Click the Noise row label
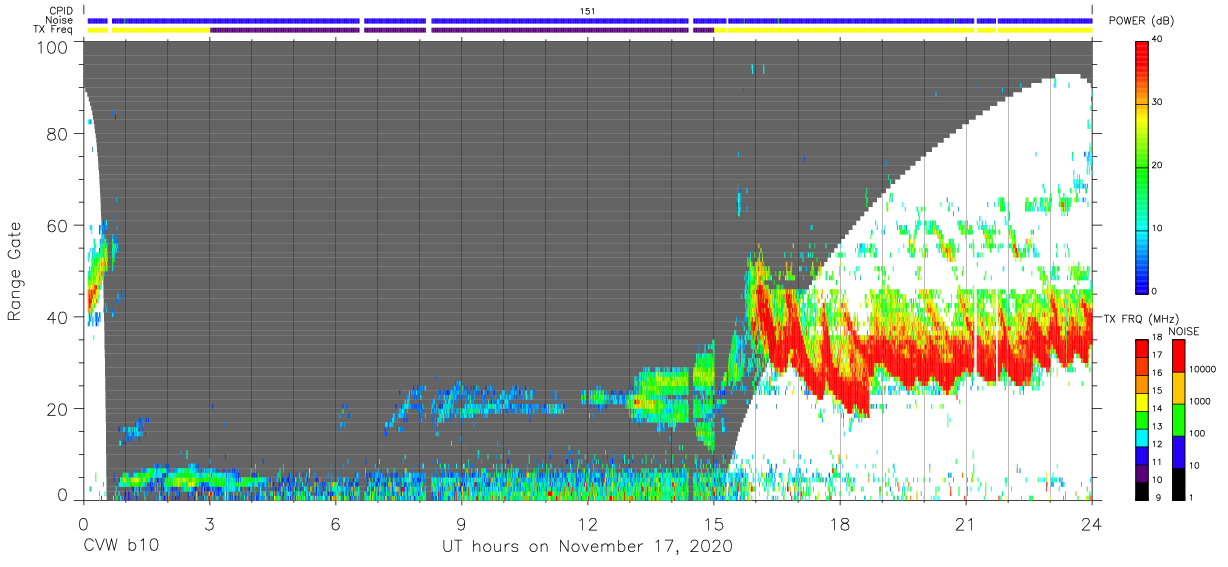The width and height of the screenshot is (1228, 567). (x=61, y=20)
